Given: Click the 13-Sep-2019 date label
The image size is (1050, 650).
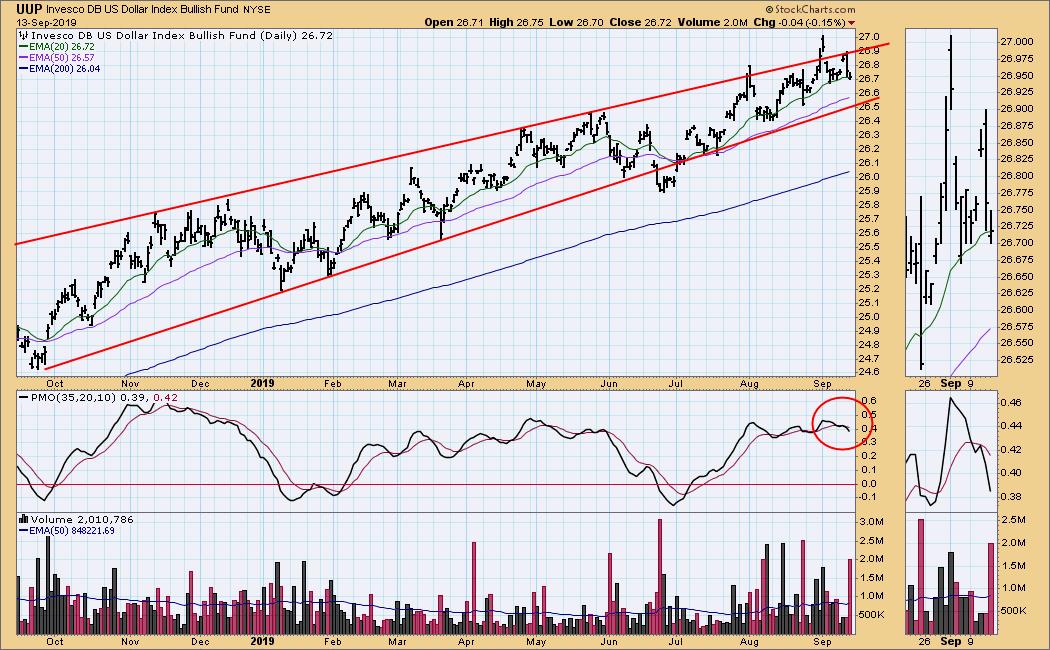Looking at the screenshot, I should click(x=47, y=23).
